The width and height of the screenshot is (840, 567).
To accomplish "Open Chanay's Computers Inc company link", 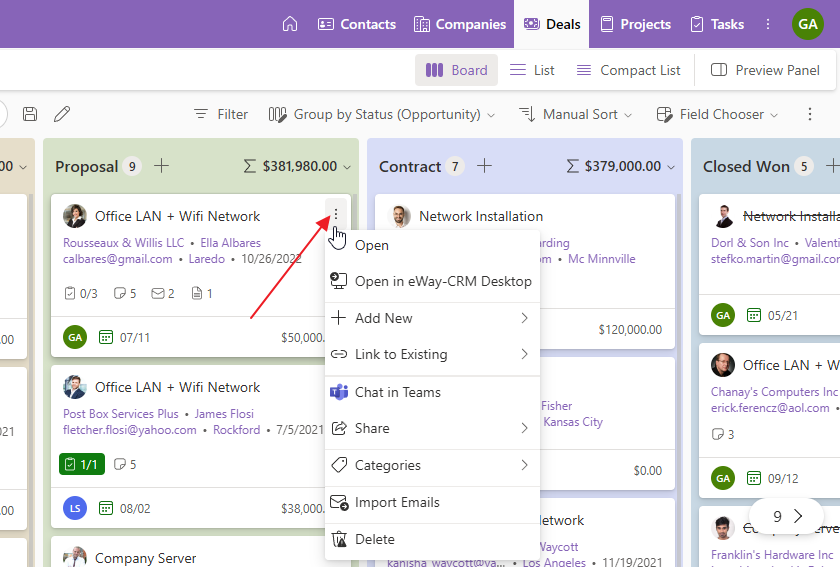I will pos(774,392).
